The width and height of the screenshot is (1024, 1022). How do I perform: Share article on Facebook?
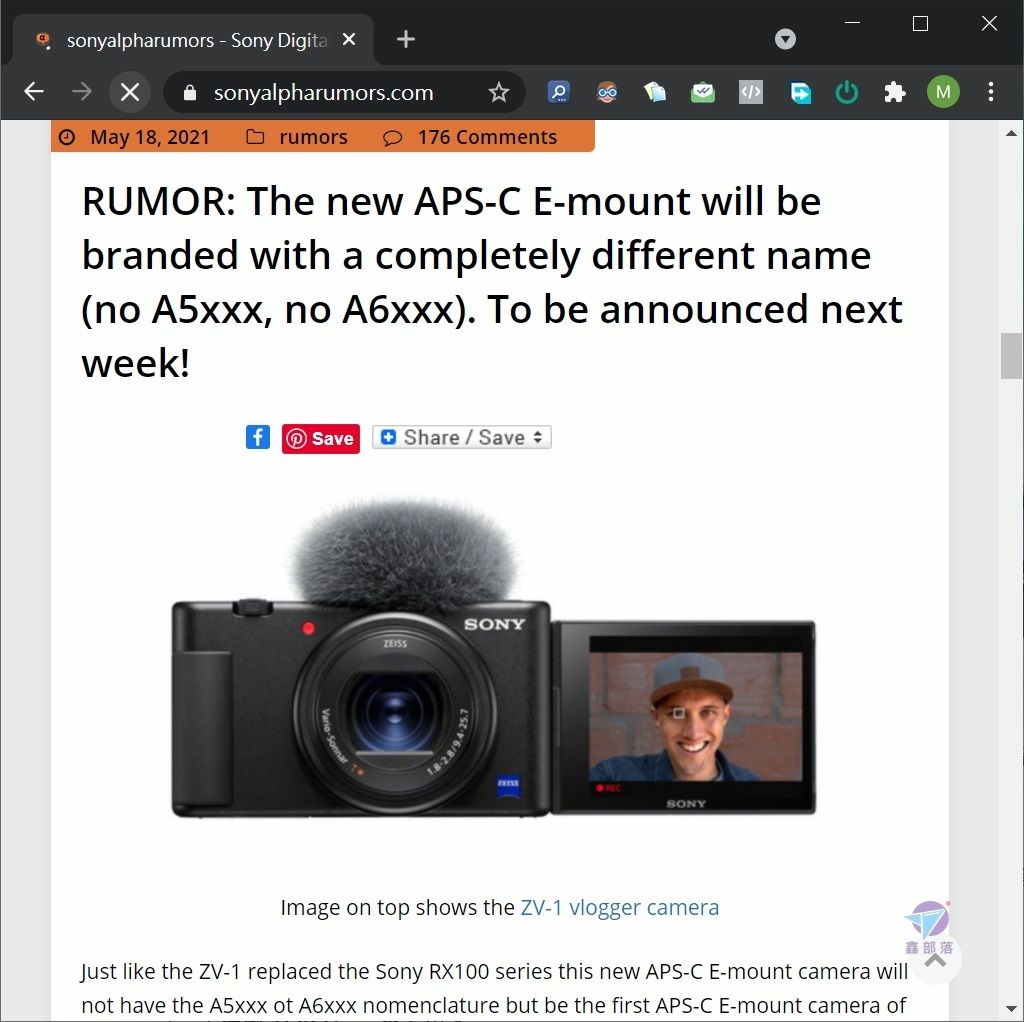coord(258,437)
